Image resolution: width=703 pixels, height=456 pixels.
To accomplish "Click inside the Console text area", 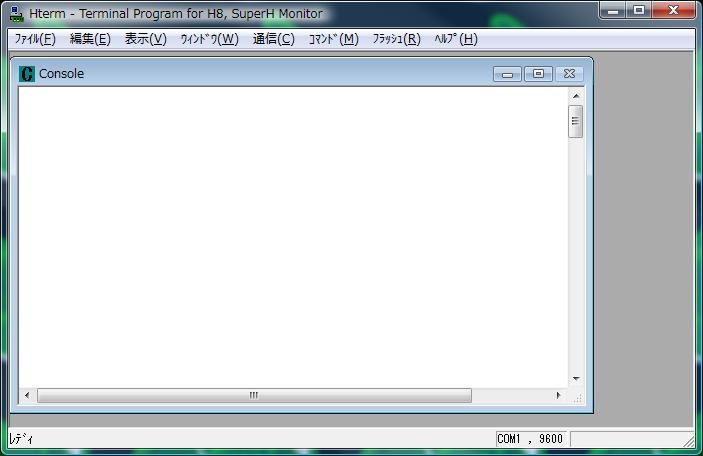I will click(x=290, y=235).
